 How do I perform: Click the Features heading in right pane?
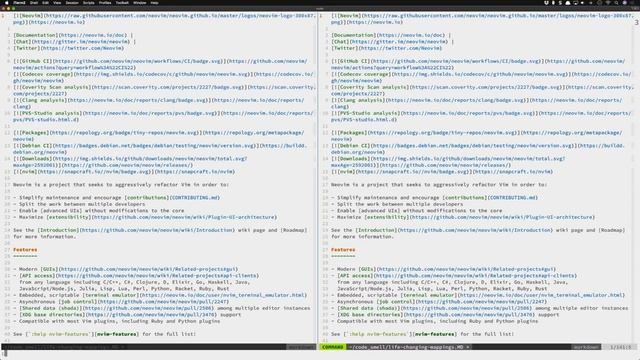tap(343, 249)
